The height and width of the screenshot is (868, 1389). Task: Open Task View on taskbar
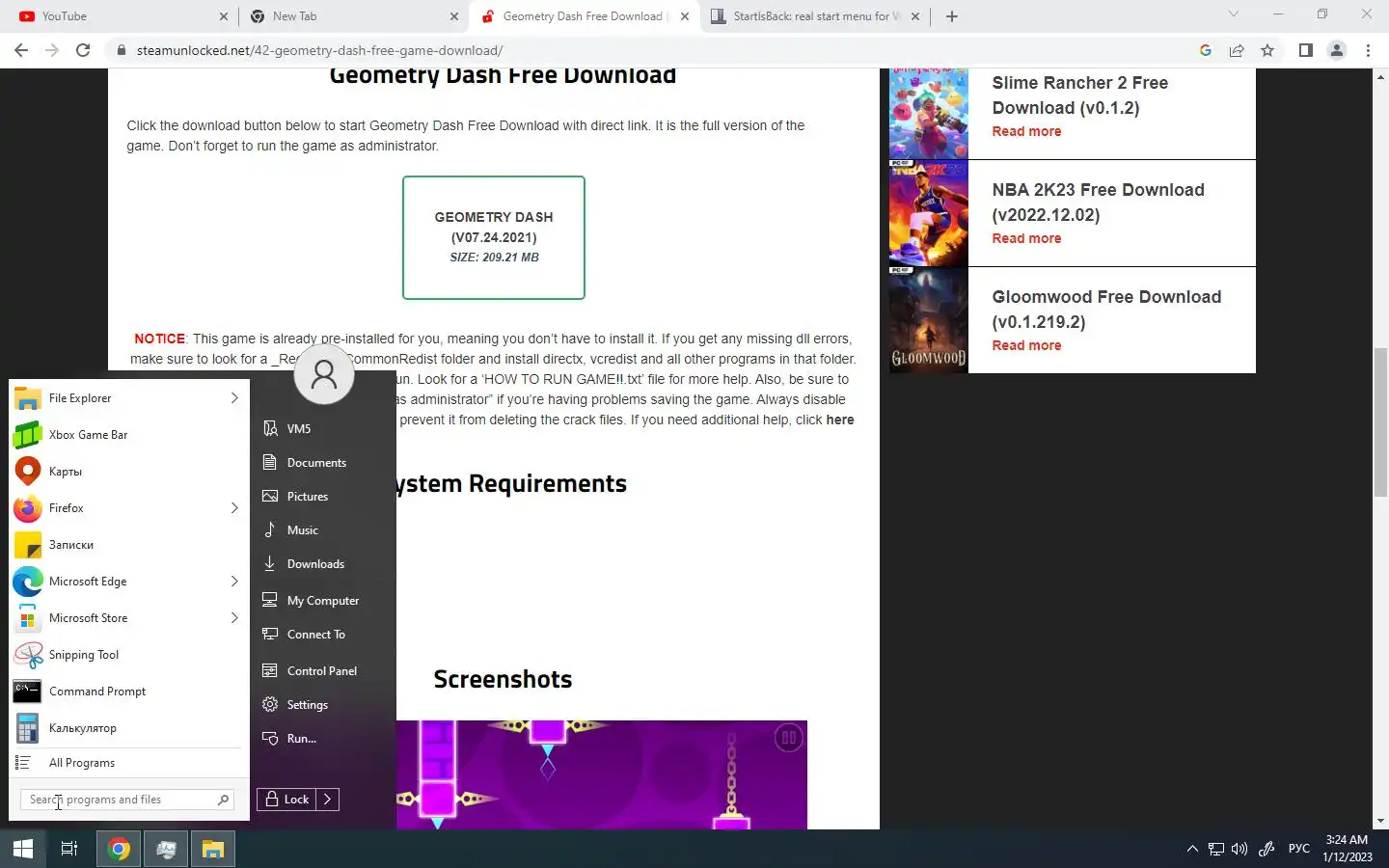[69, 849]
